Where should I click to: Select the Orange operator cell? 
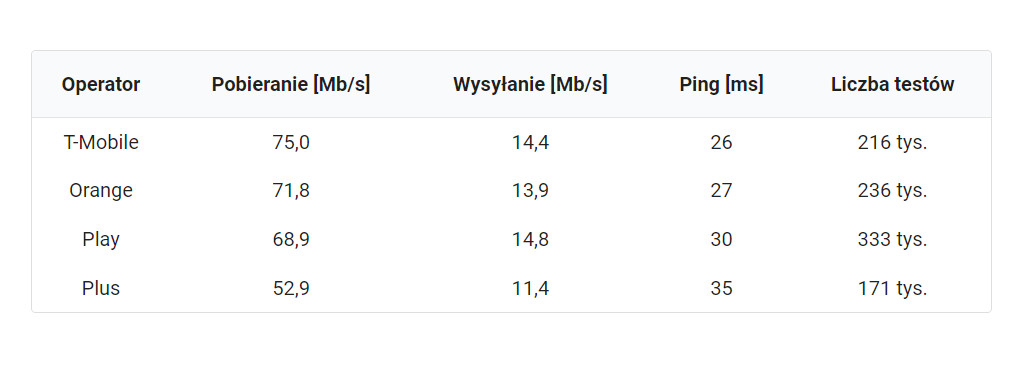(101, 191)
